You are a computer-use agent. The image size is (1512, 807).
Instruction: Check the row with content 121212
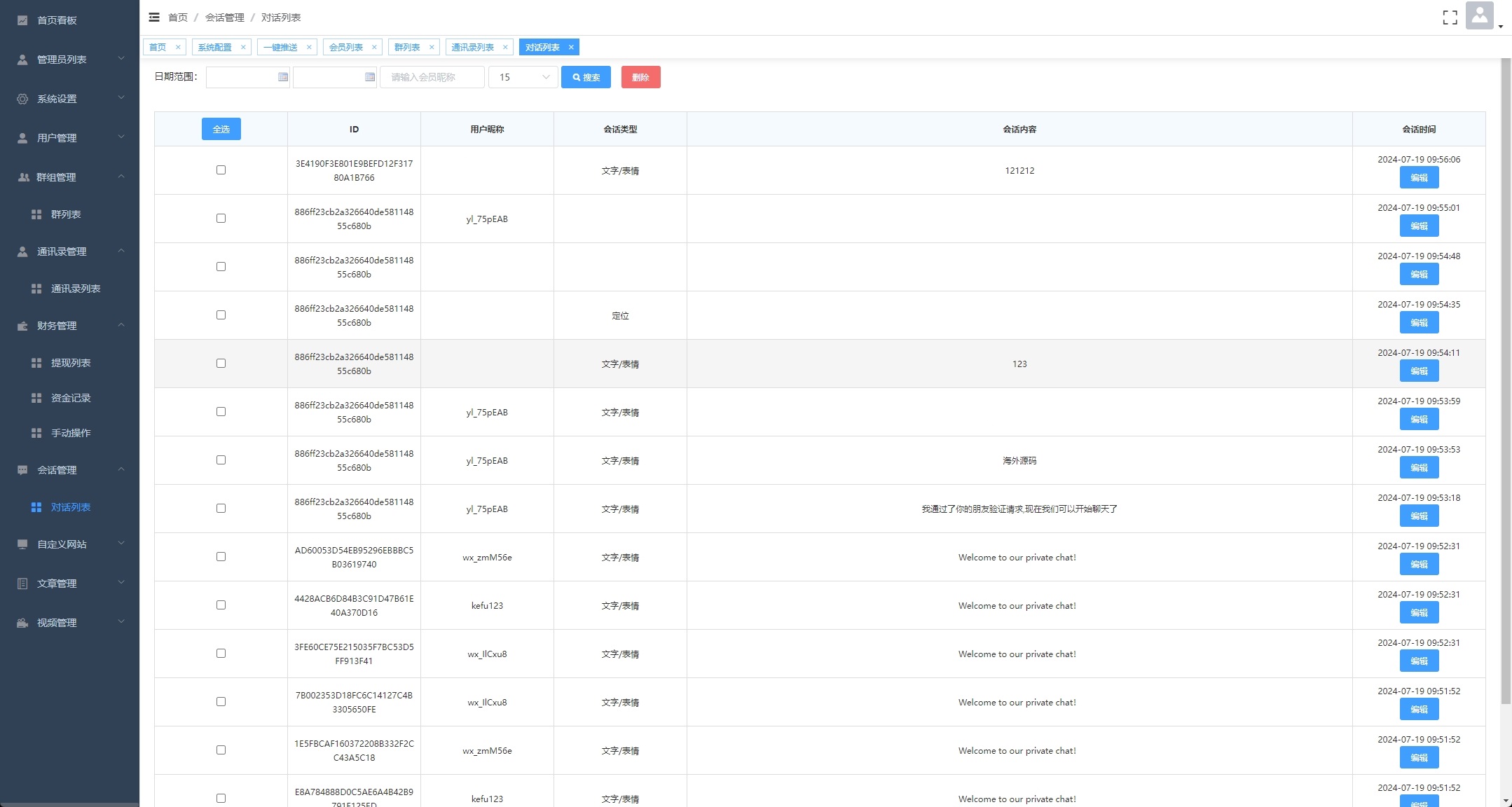point(221,170)
